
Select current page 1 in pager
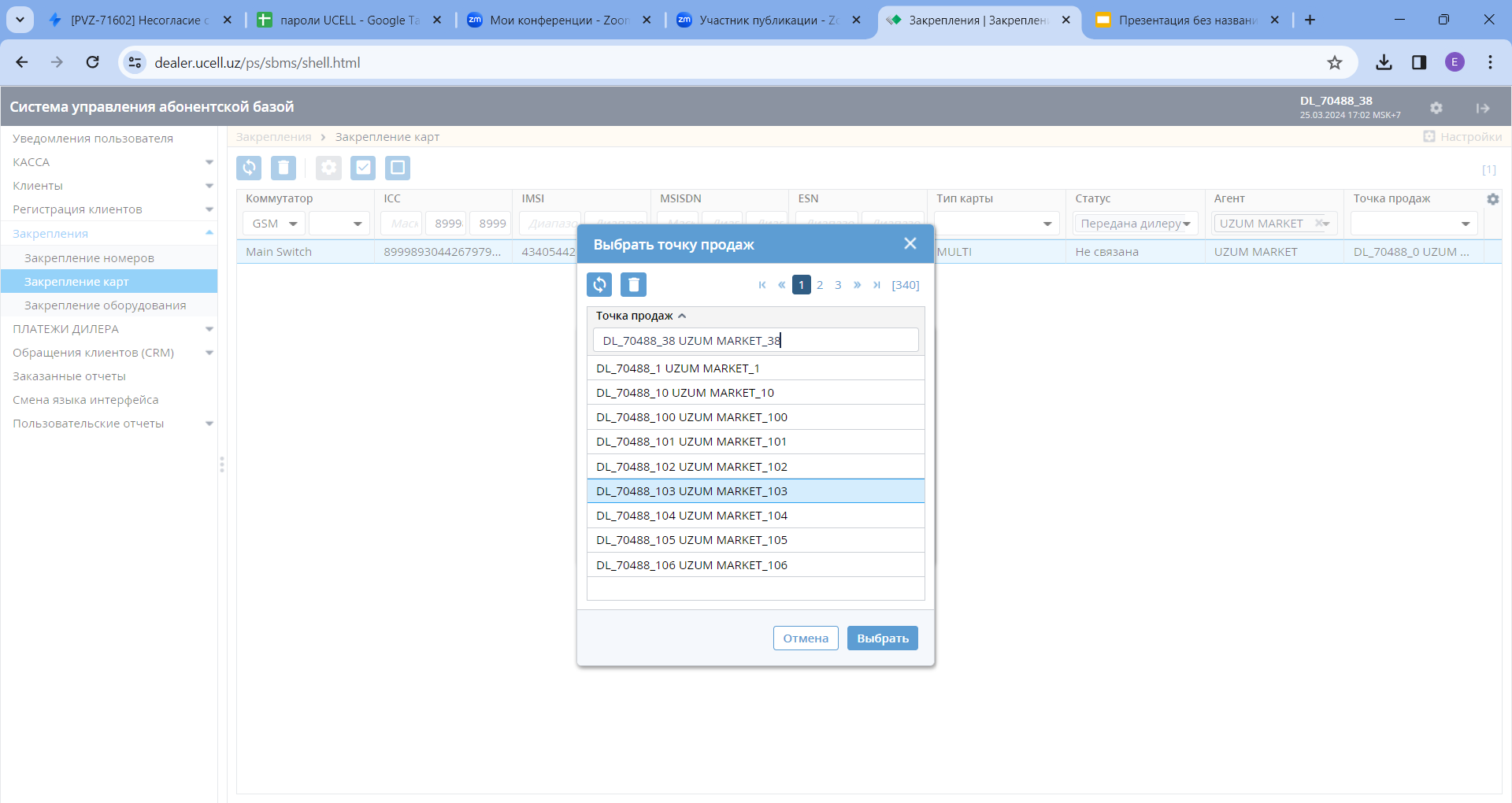click(x=801, y=285)
